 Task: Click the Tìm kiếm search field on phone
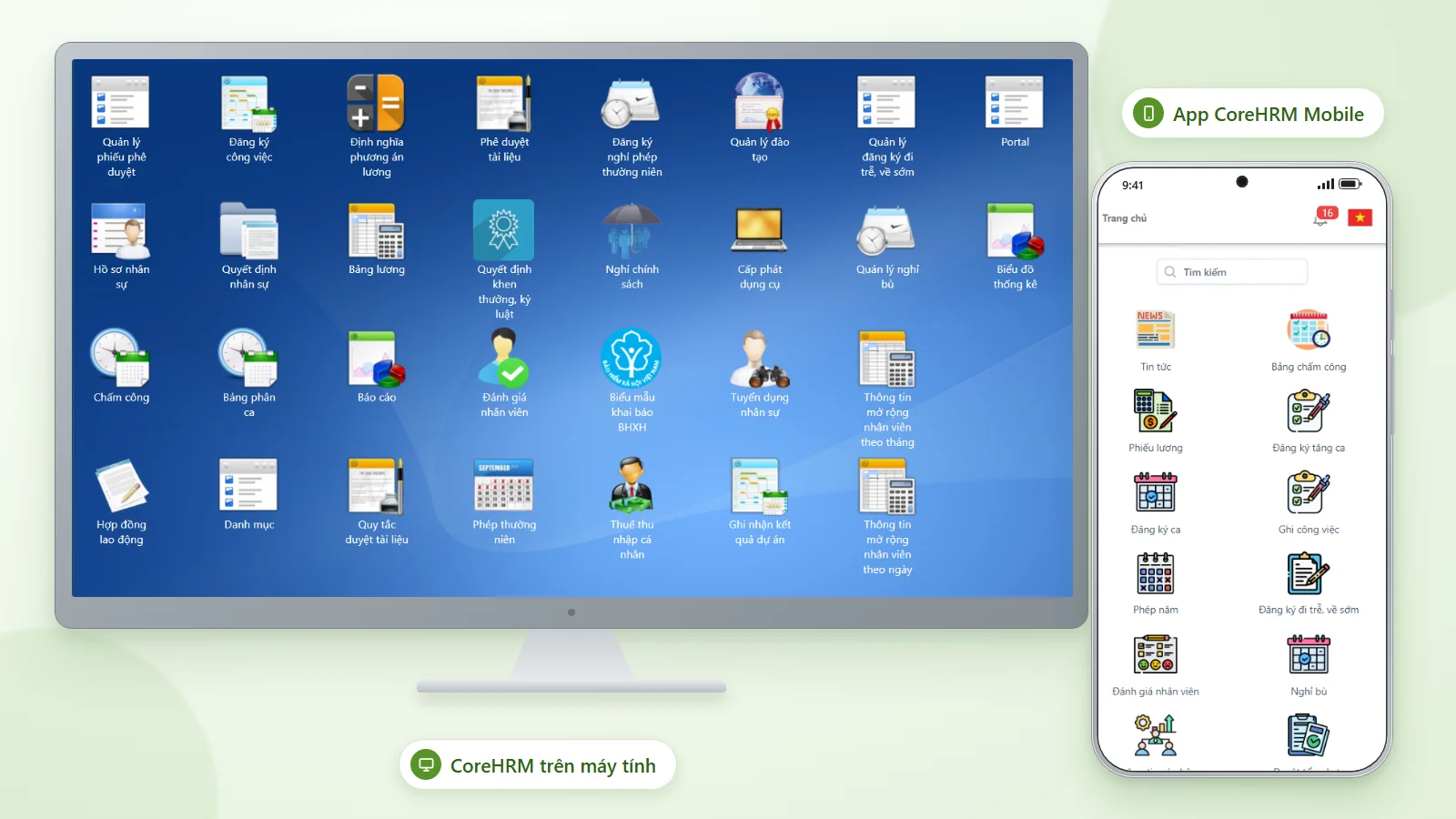(1232, 271)
